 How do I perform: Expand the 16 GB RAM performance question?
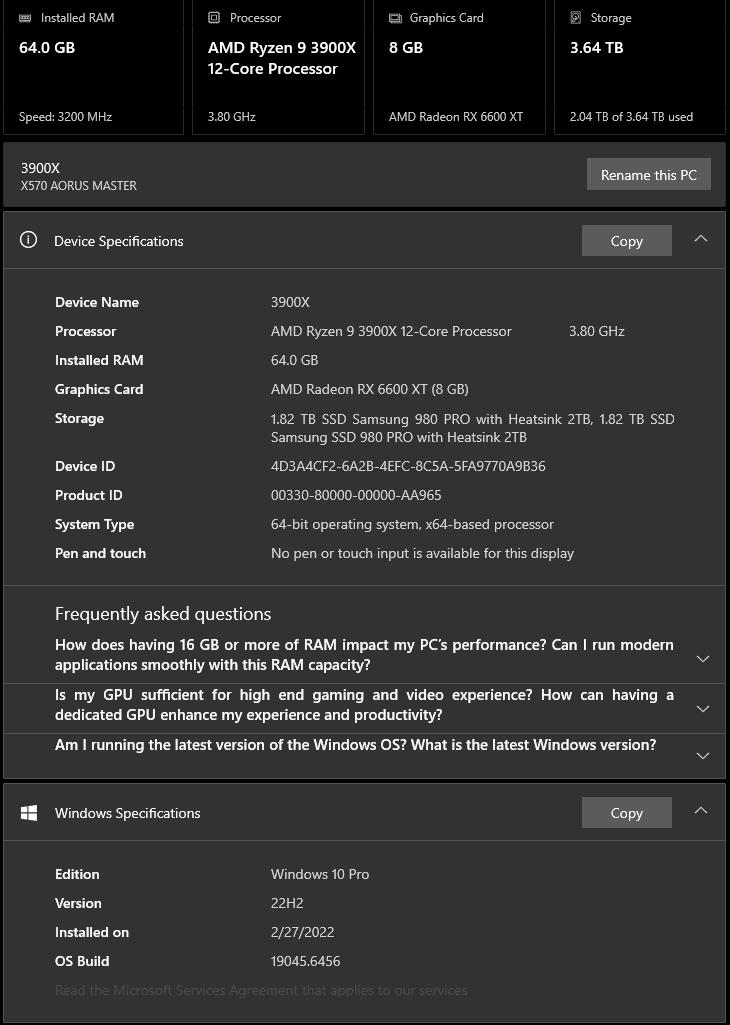coord(702,659)
